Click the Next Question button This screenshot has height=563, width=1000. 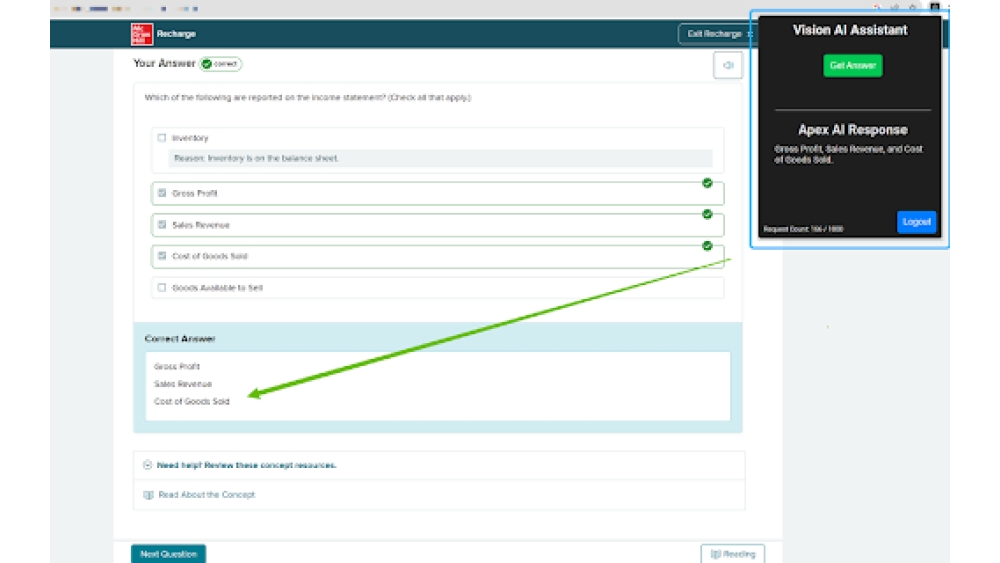tap(168, 554)
